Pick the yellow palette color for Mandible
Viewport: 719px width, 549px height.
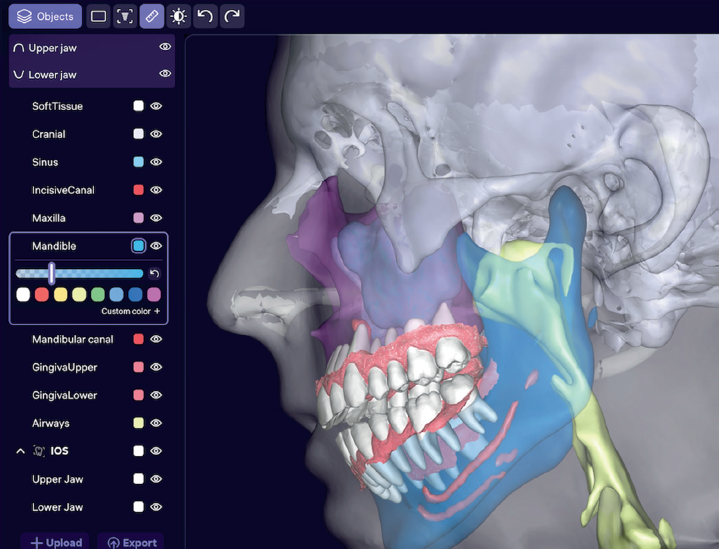(x=61, y=294)
